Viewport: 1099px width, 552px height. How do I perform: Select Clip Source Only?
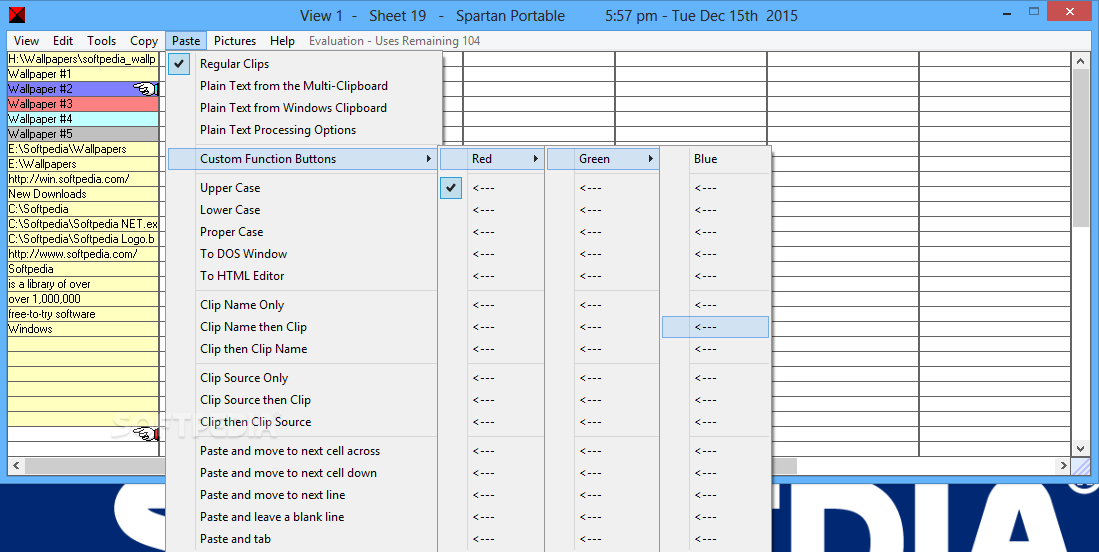pos(244,378)
